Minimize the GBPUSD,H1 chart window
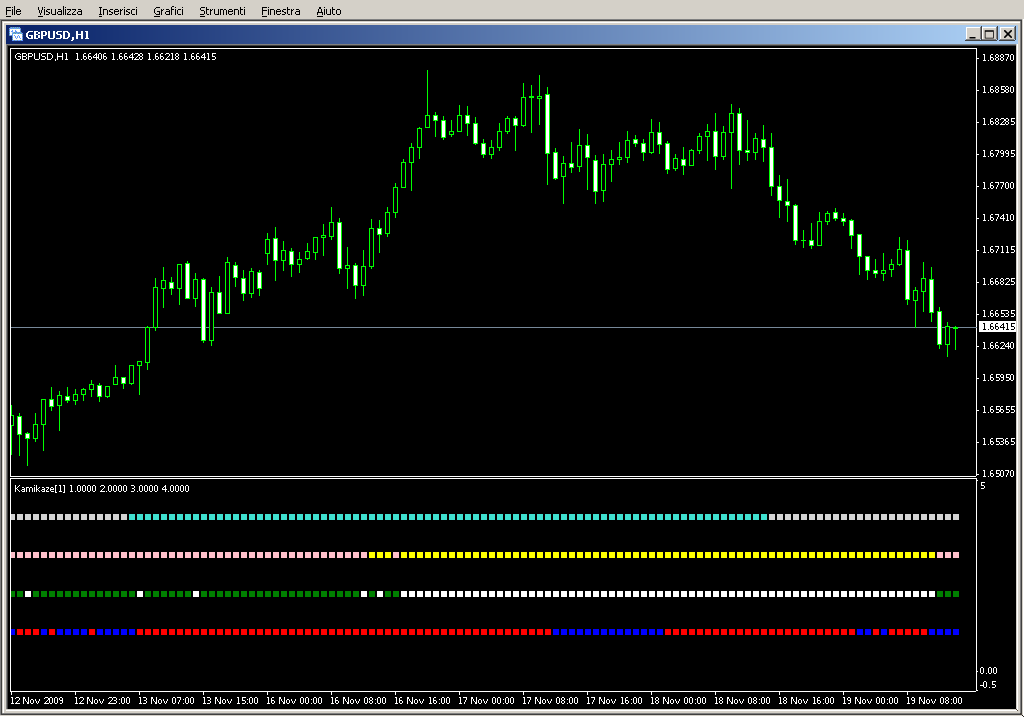The height and width of the screenshot is (717, 1024). point(972,34)
